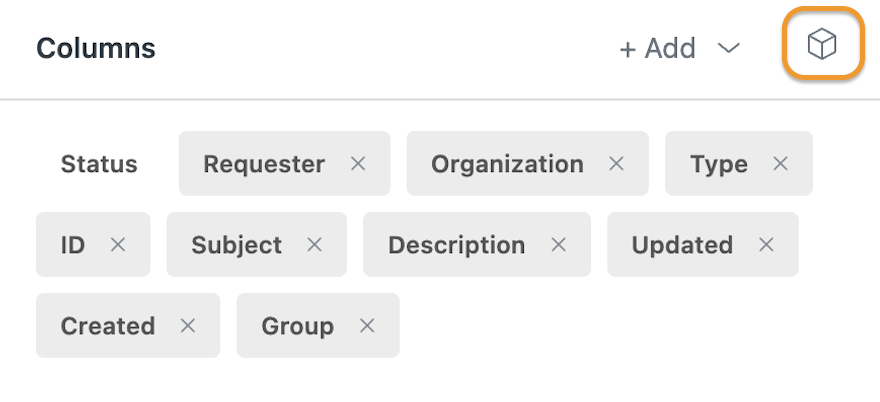The image size is (880, 402).
Task: Select the Created column chip
Action: click(x=128, y=325)
